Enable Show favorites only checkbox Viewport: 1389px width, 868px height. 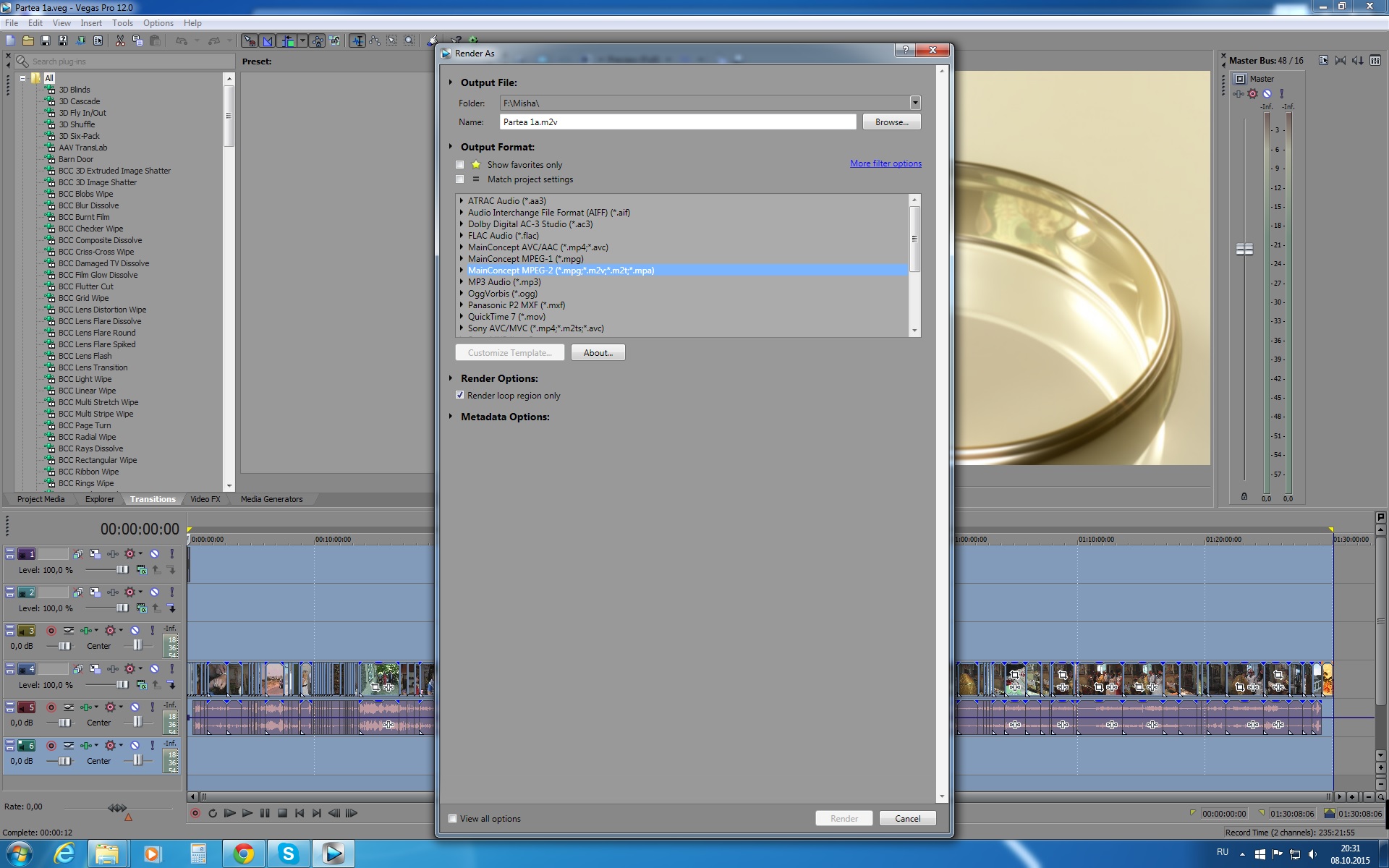[460, 165]
